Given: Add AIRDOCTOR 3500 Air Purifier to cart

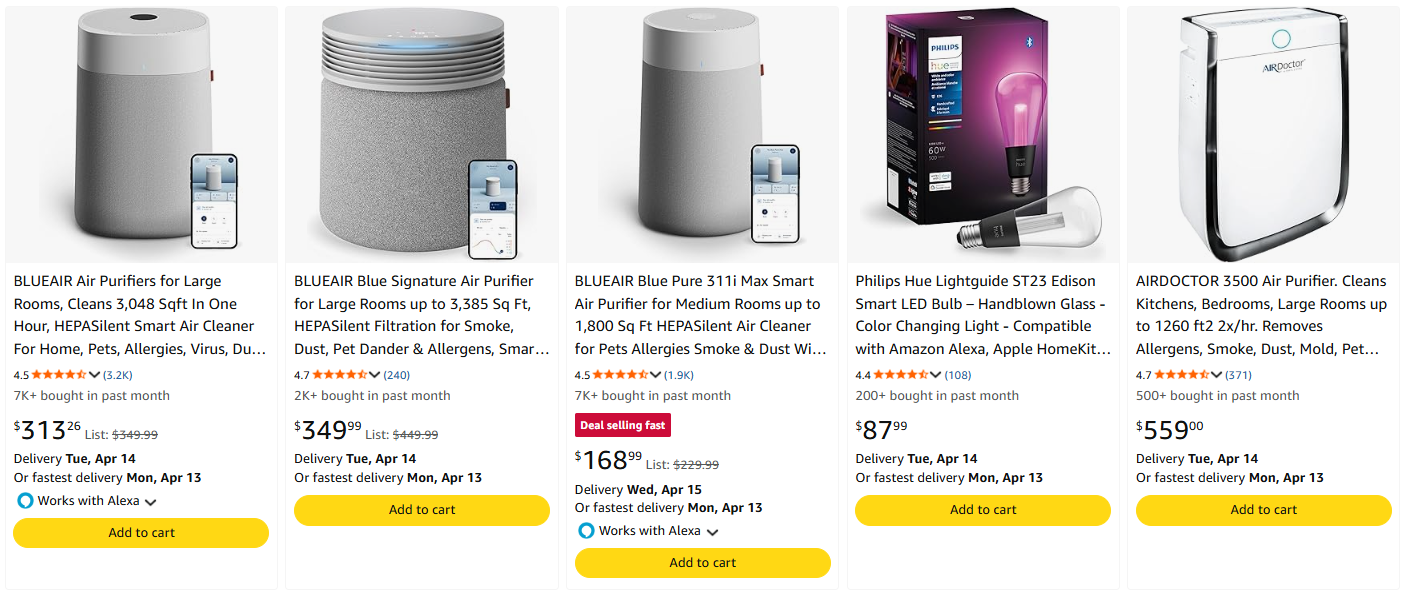Looking at the screenshot, I should [x=1263, y=510].
